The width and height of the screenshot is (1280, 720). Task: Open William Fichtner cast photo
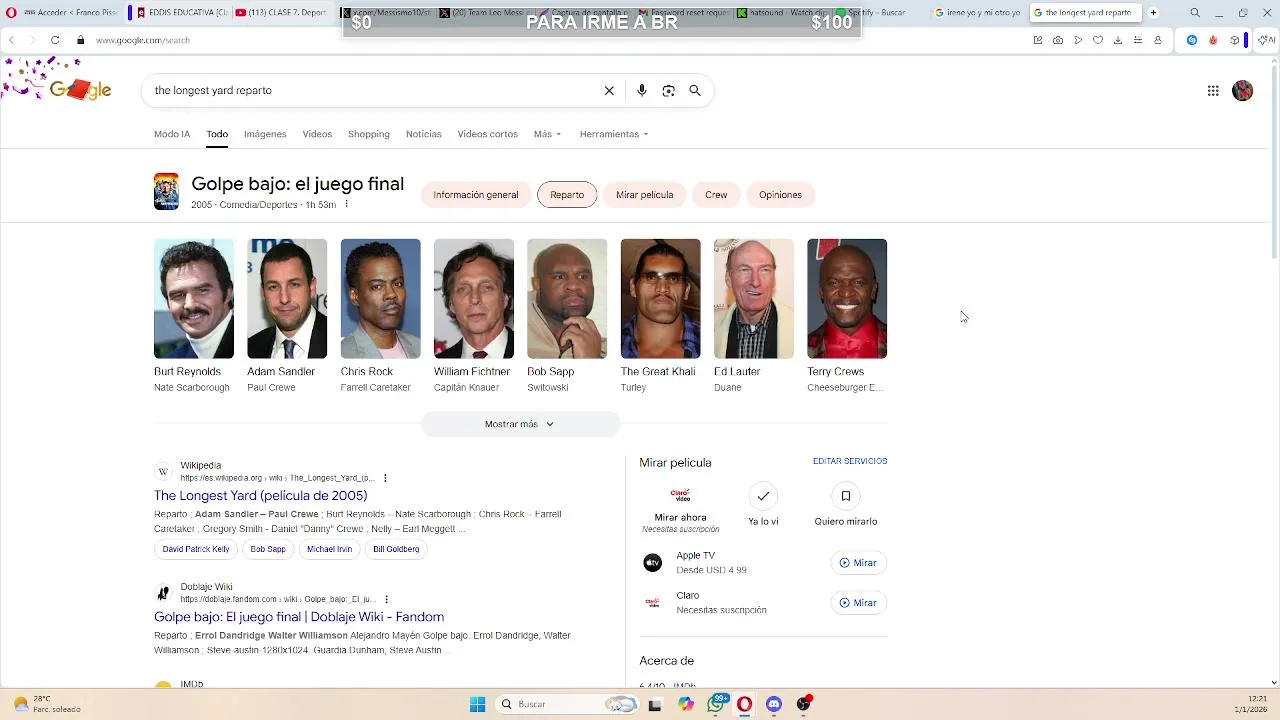point(474,299)
